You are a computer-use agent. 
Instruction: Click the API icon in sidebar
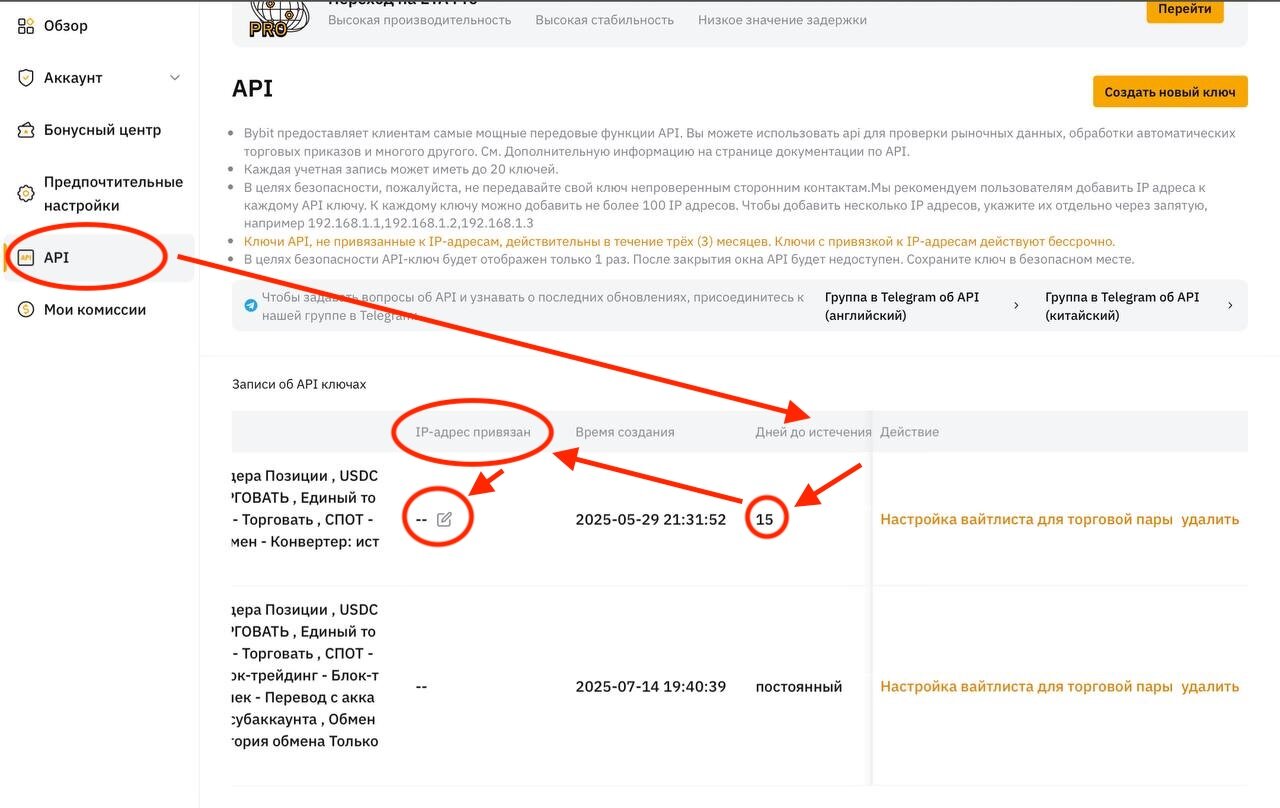click(x=26, y=258)
